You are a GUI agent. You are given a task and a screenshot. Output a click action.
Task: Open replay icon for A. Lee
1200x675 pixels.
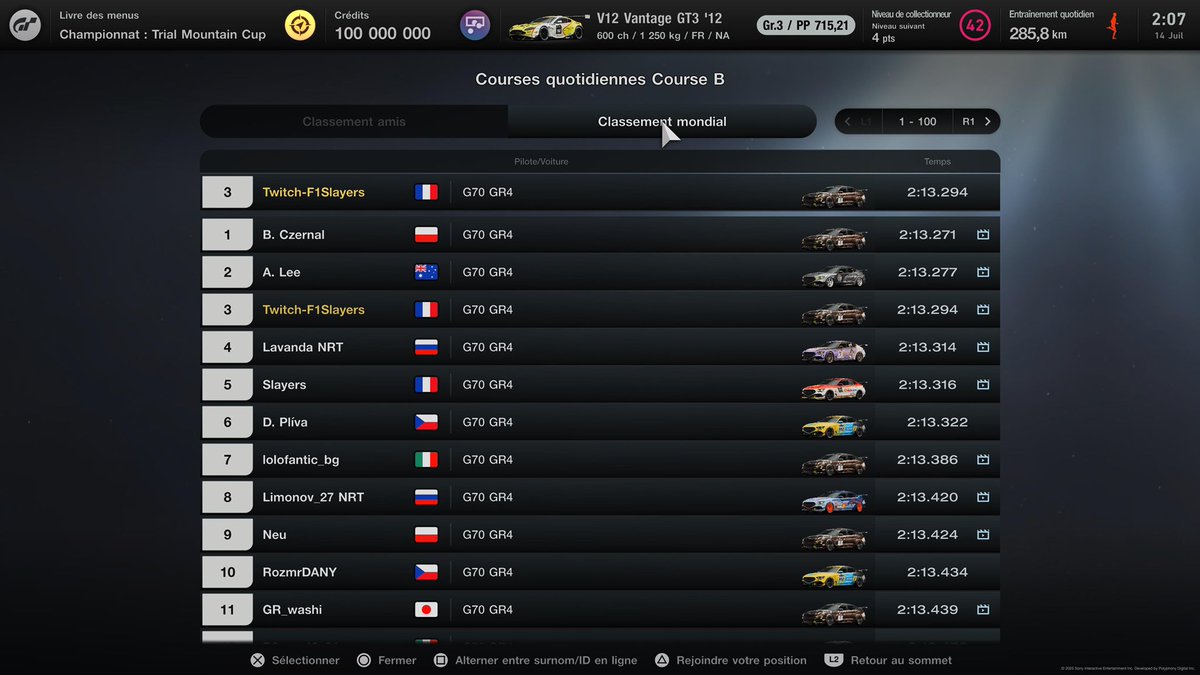pos(983,272)
